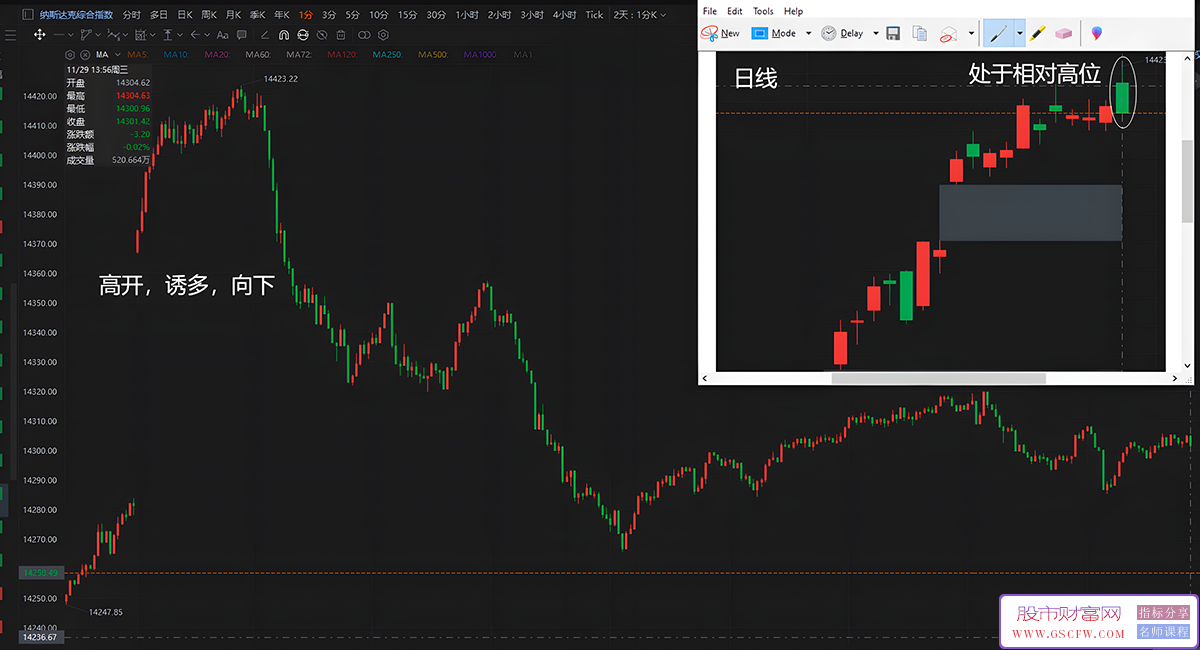This screenshot has width=1200, height=650.
Task: Select the pen shape drawing tool
Action: [86, 34]
